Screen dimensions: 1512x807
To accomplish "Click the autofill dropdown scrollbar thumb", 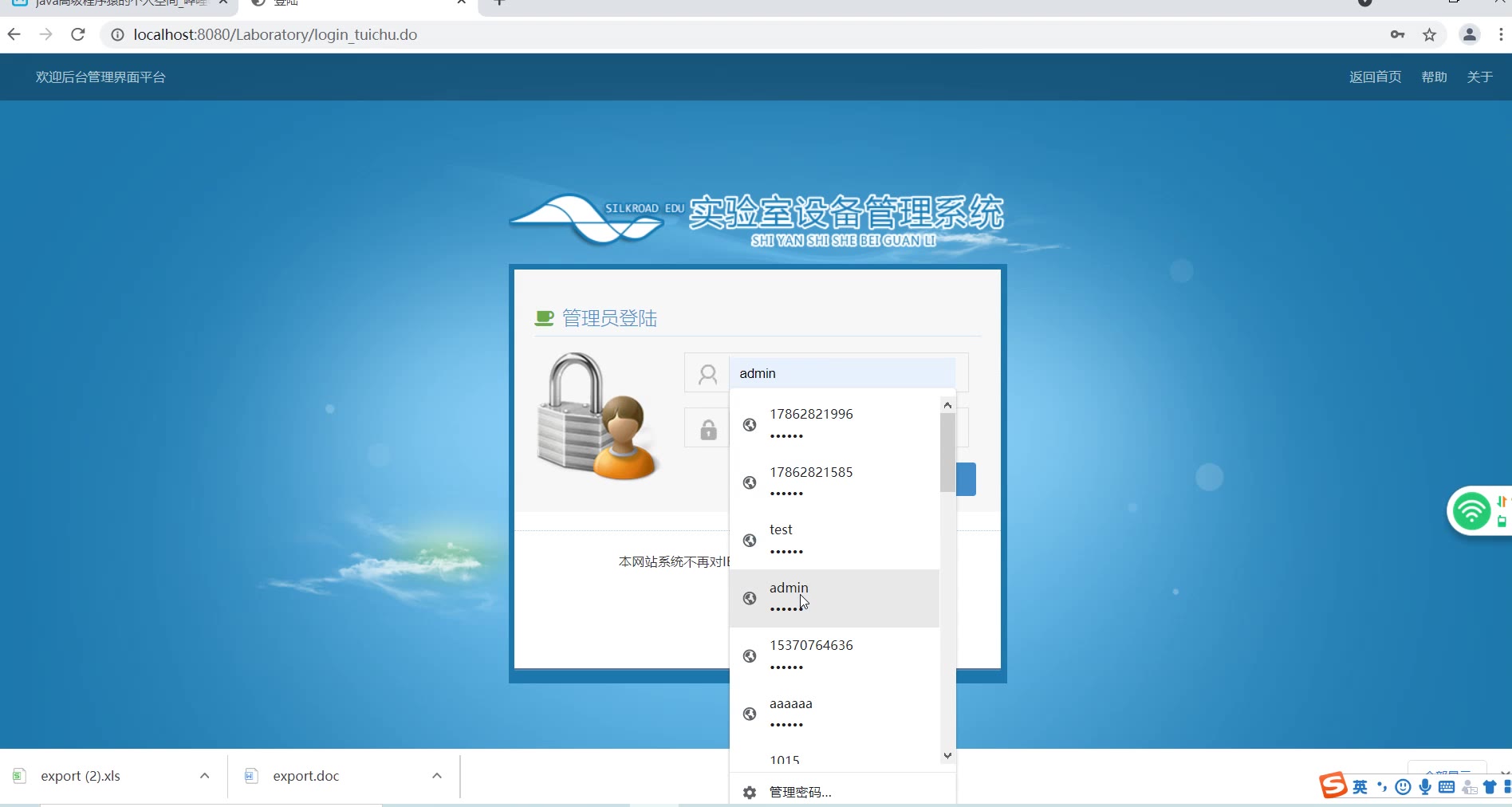I will [x=947, y=452].
